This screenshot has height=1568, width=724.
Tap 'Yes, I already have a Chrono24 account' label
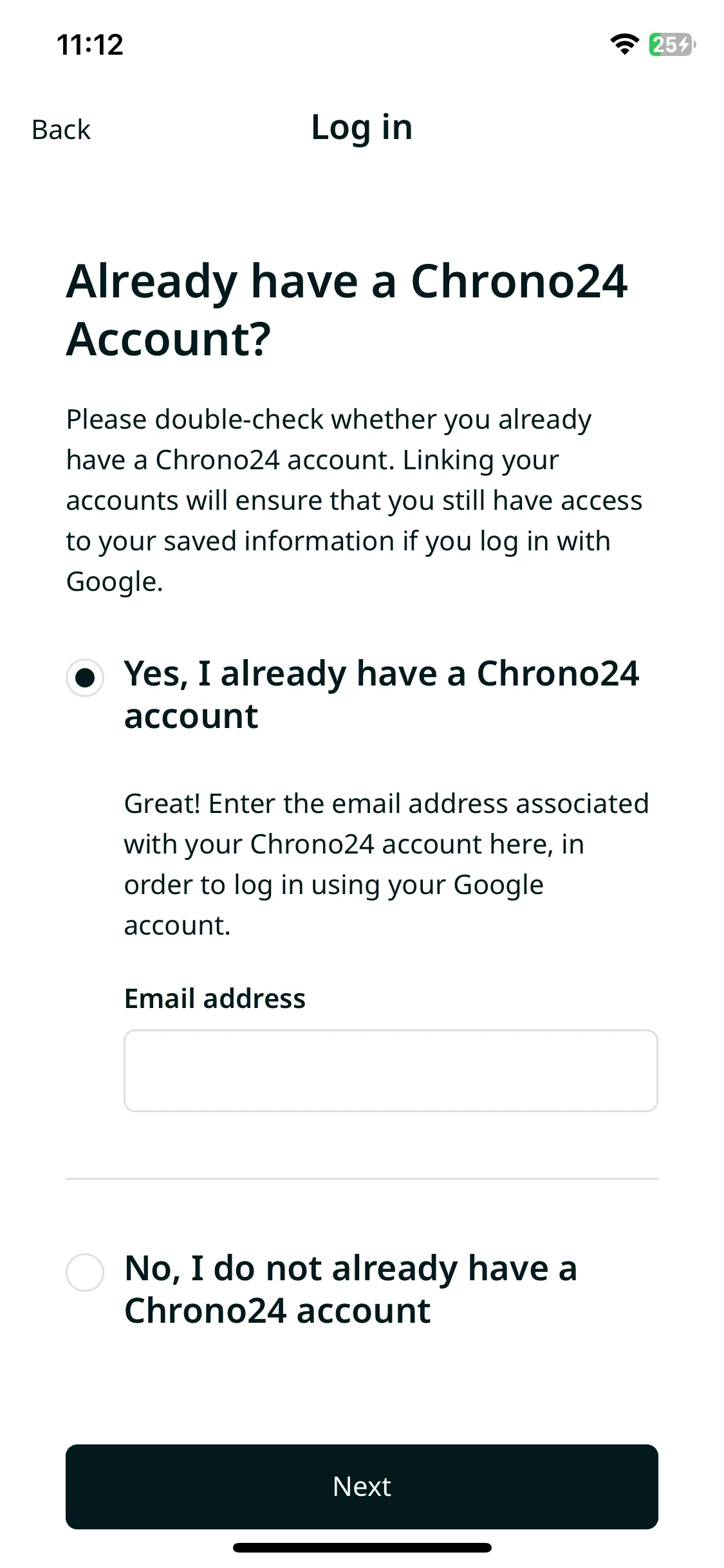click(x=382, y=695)
